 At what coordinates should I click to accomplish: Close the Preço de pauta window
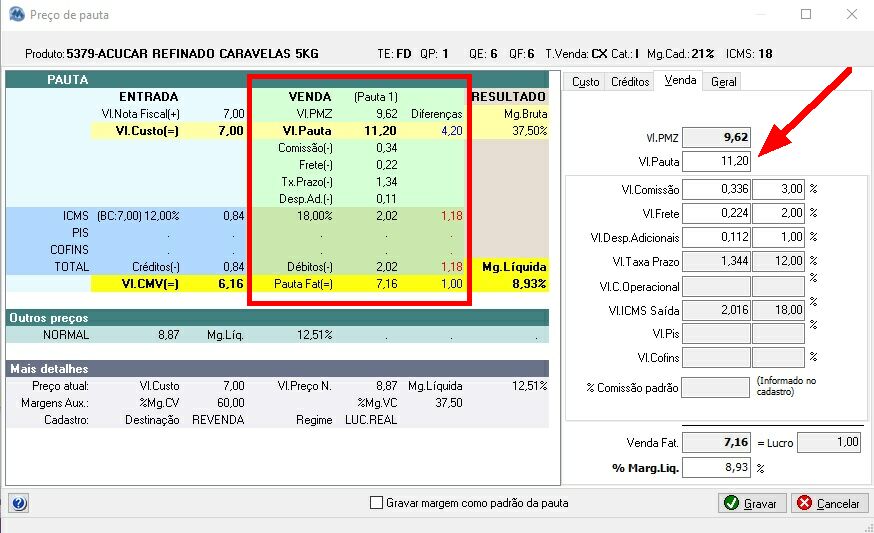[852, 14]
